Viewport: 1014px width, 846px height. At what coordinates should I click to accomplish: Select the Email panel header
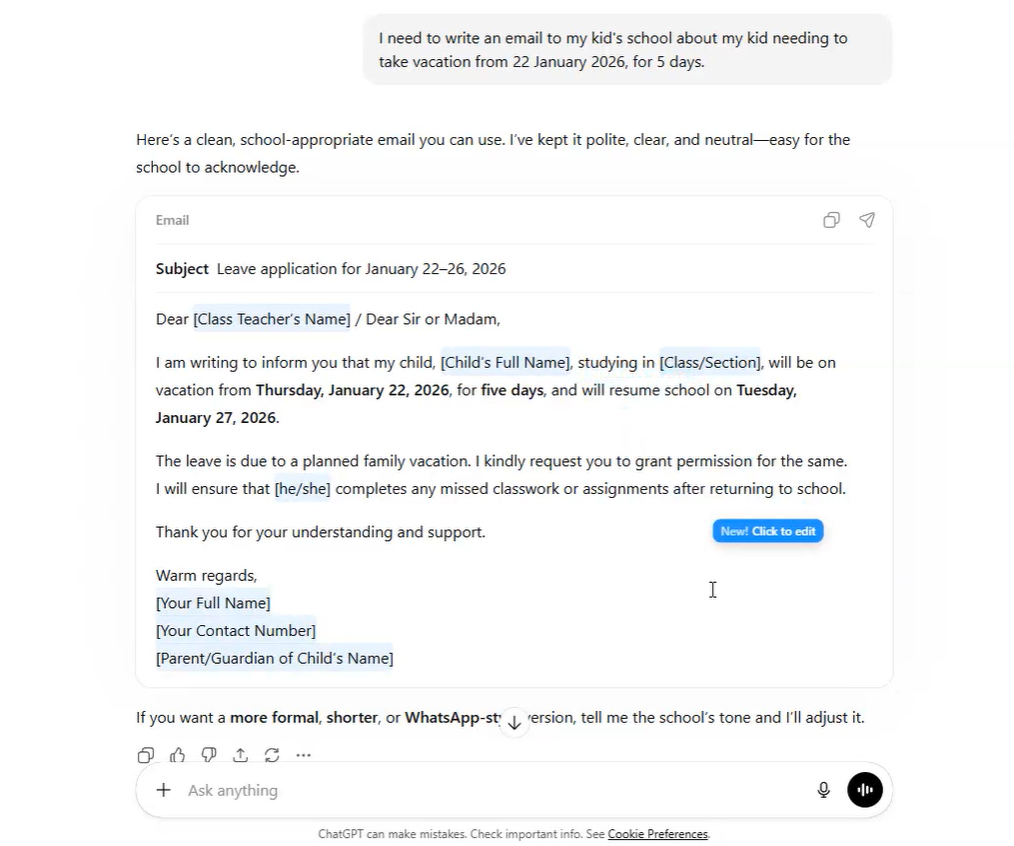[172, 220]
